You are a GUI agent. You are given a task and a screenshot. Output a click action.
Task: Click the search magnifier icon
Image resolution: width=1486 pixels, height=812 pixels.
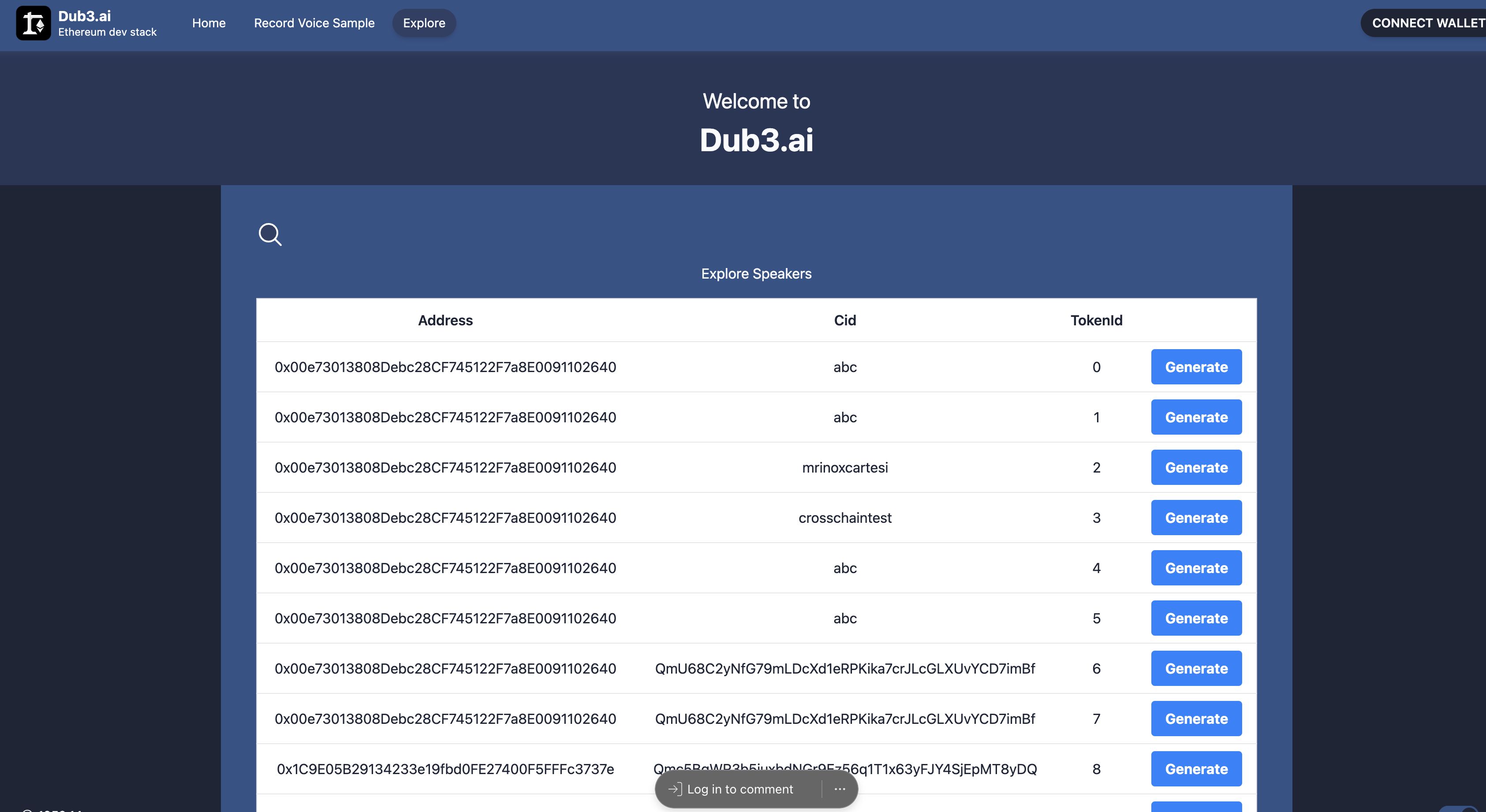click(270, 234)
